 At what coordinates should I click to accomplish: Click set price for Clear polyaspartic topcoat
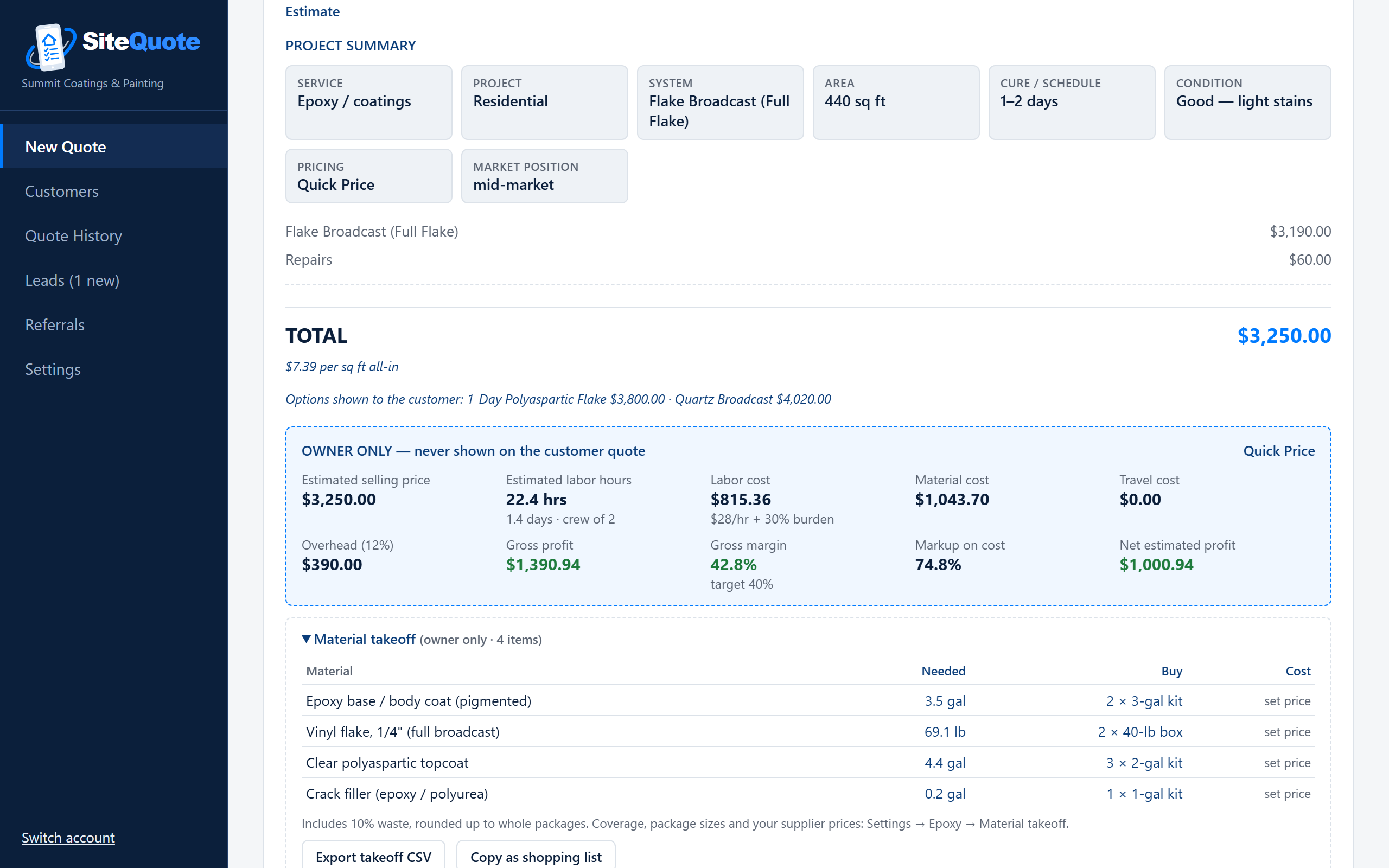pyautogui.click(x=1288, y=762)
